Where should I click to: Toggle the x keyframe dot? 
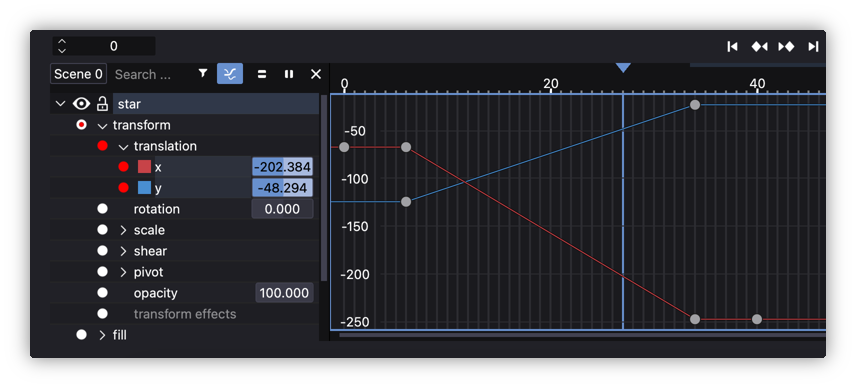click(x=123, y=166)
